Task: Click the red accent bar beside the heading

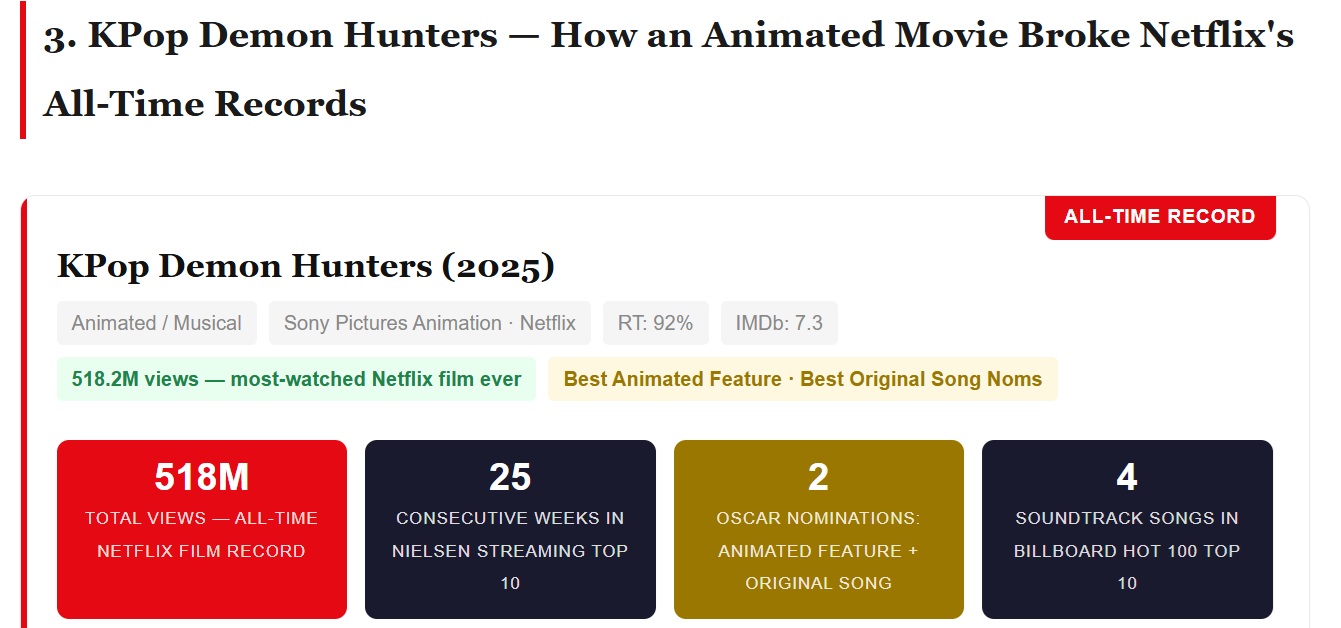Action: (22, 70)
